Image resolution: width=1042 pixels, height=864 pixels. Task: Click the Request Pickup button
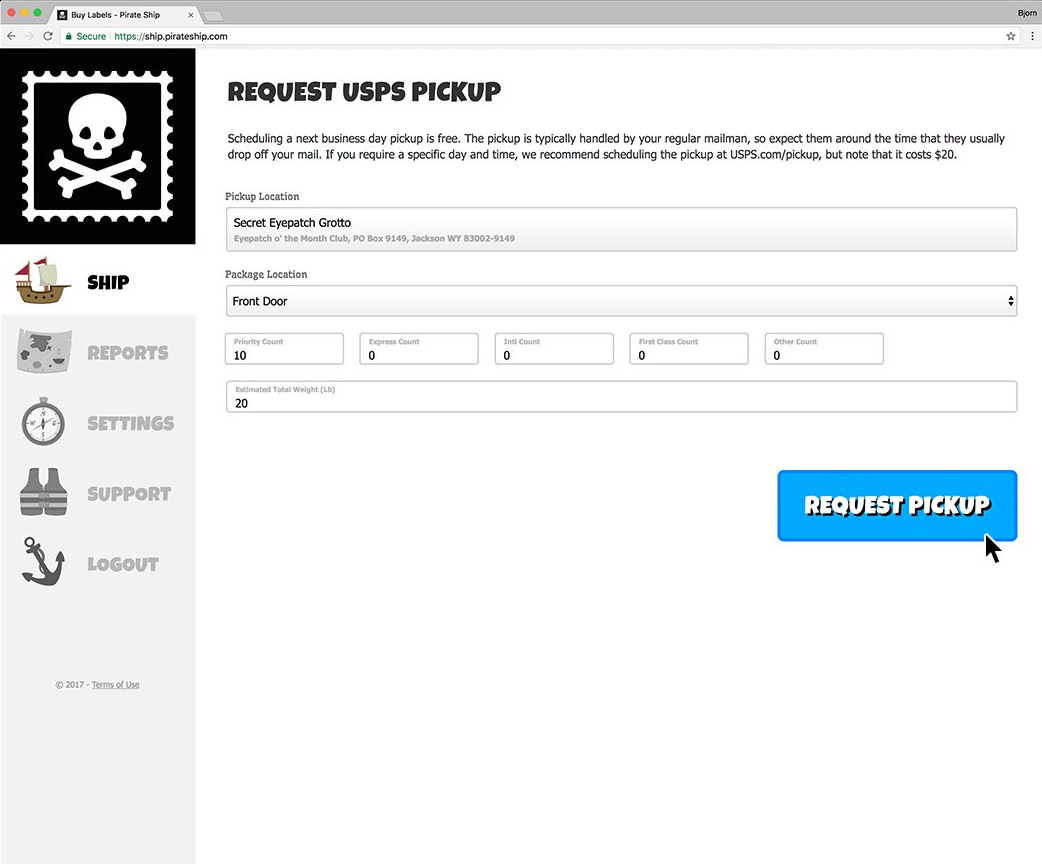[897, 506]
